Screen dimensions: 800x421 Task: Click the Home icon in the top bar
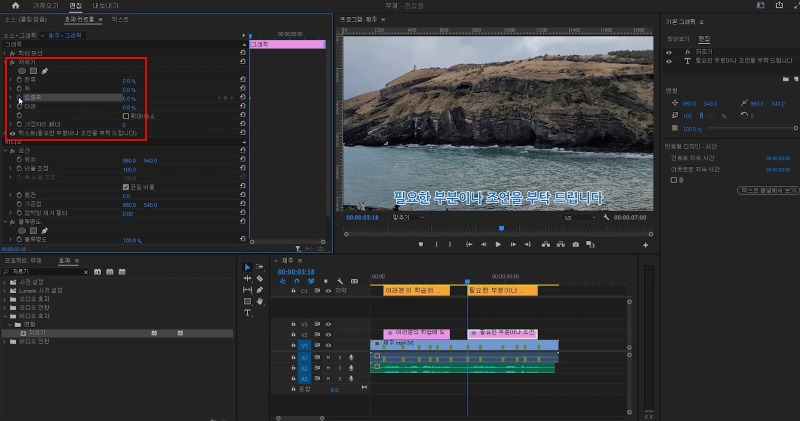15,6
